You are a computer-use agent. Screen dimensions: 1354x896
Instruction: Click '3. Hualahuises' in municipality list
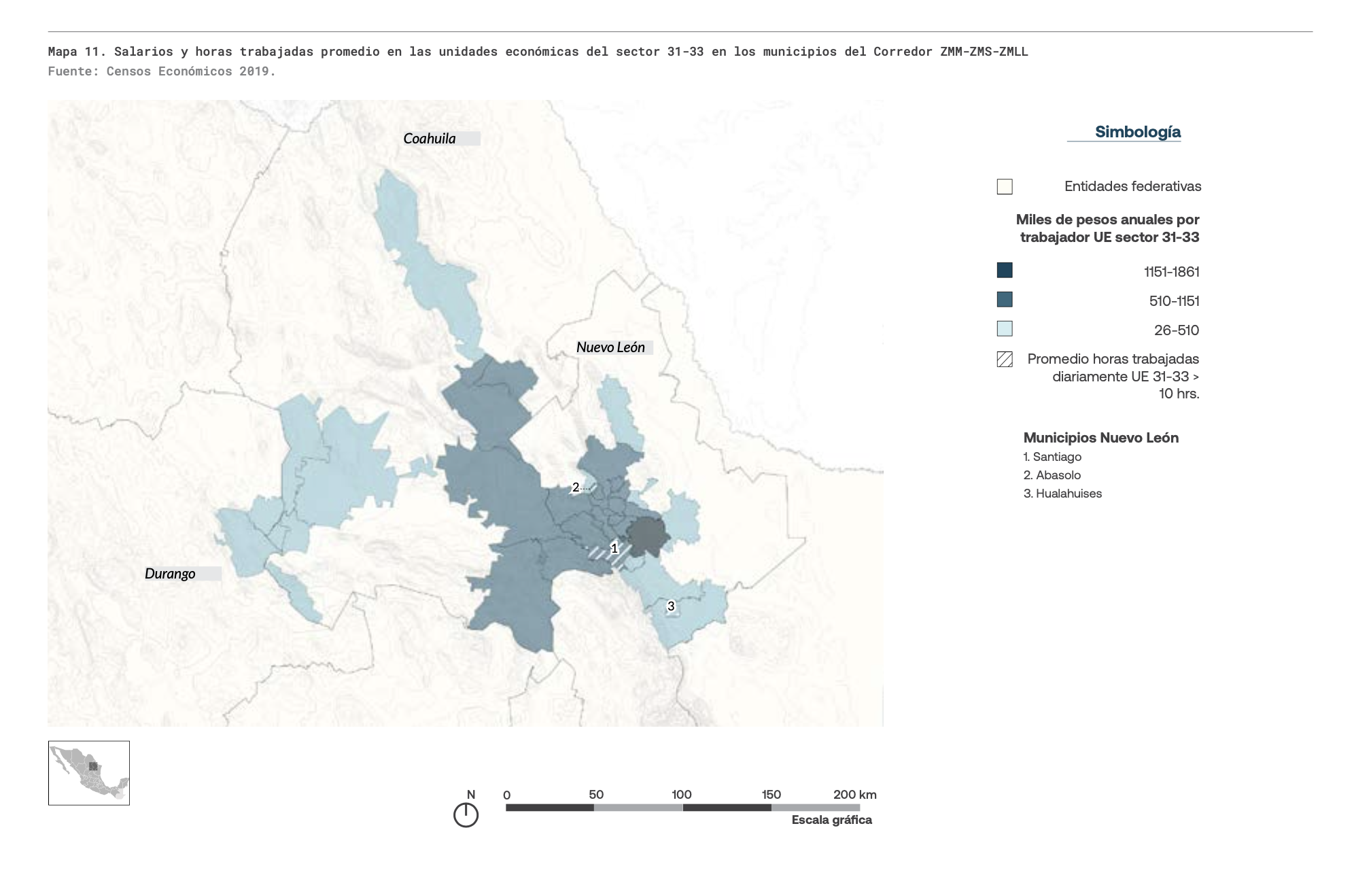coord(1062,494)
